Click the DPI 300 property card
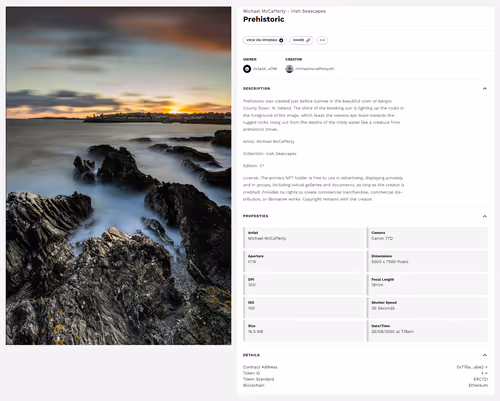500x401 pixels. (x=304, y=284)
